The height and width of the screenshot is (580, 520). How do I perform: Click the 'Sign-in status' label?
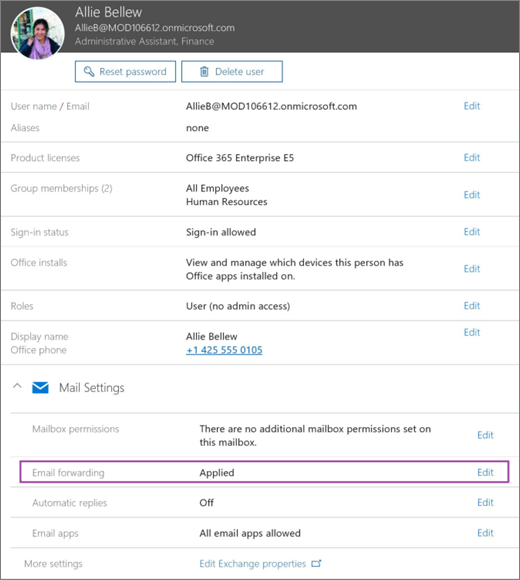pos(40,232)
